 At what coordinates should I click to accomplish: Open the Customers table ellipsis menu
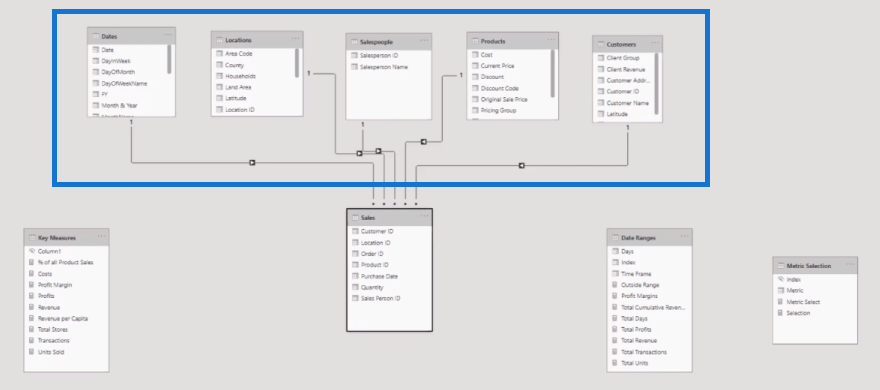pos(655,43)
